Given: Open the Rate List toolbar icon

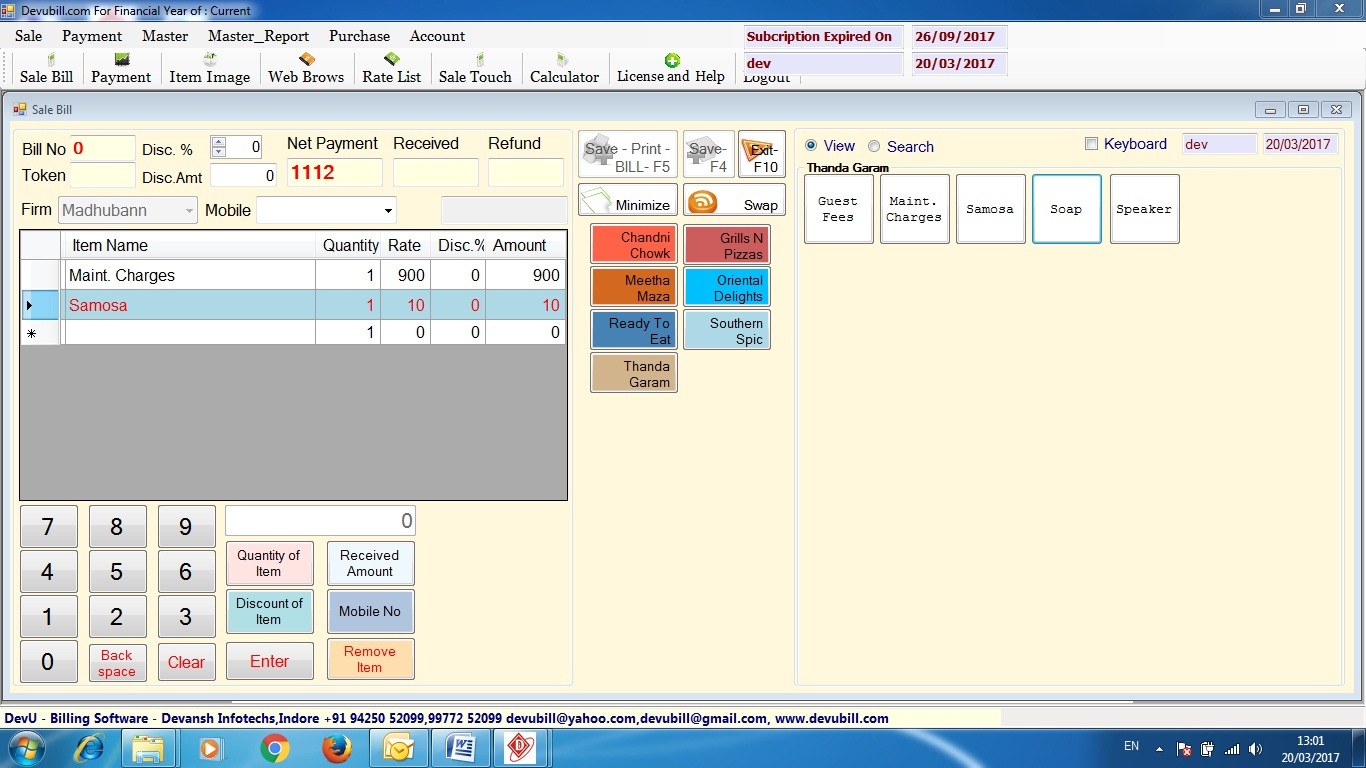Looking at the screenshot, I should [x=391, y=69].
